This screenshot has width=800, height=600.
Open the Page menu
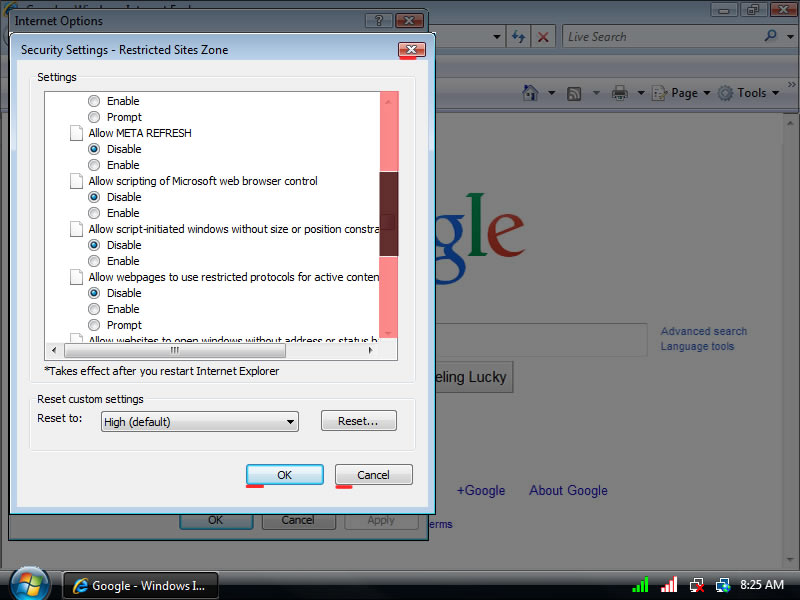[684, 93]
